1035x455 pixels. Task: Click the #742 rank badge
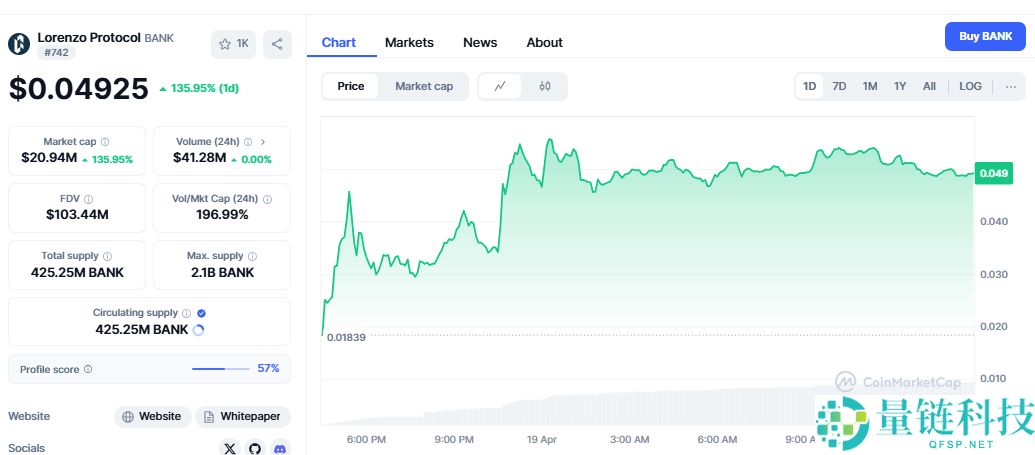[x=56, y=52]
